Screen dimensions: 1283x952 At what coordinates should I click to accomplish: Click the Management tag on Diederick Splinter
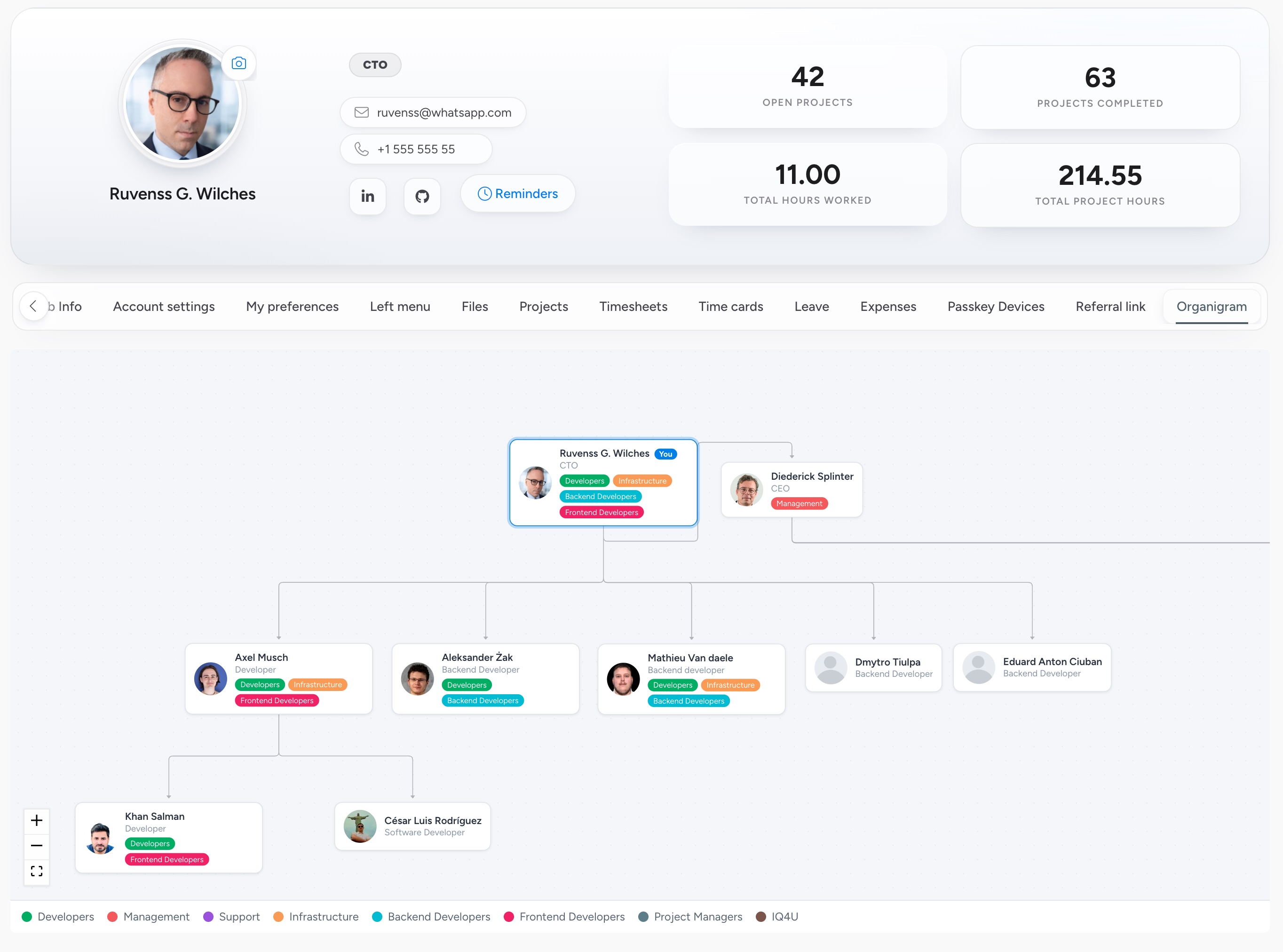click(799, 504)
